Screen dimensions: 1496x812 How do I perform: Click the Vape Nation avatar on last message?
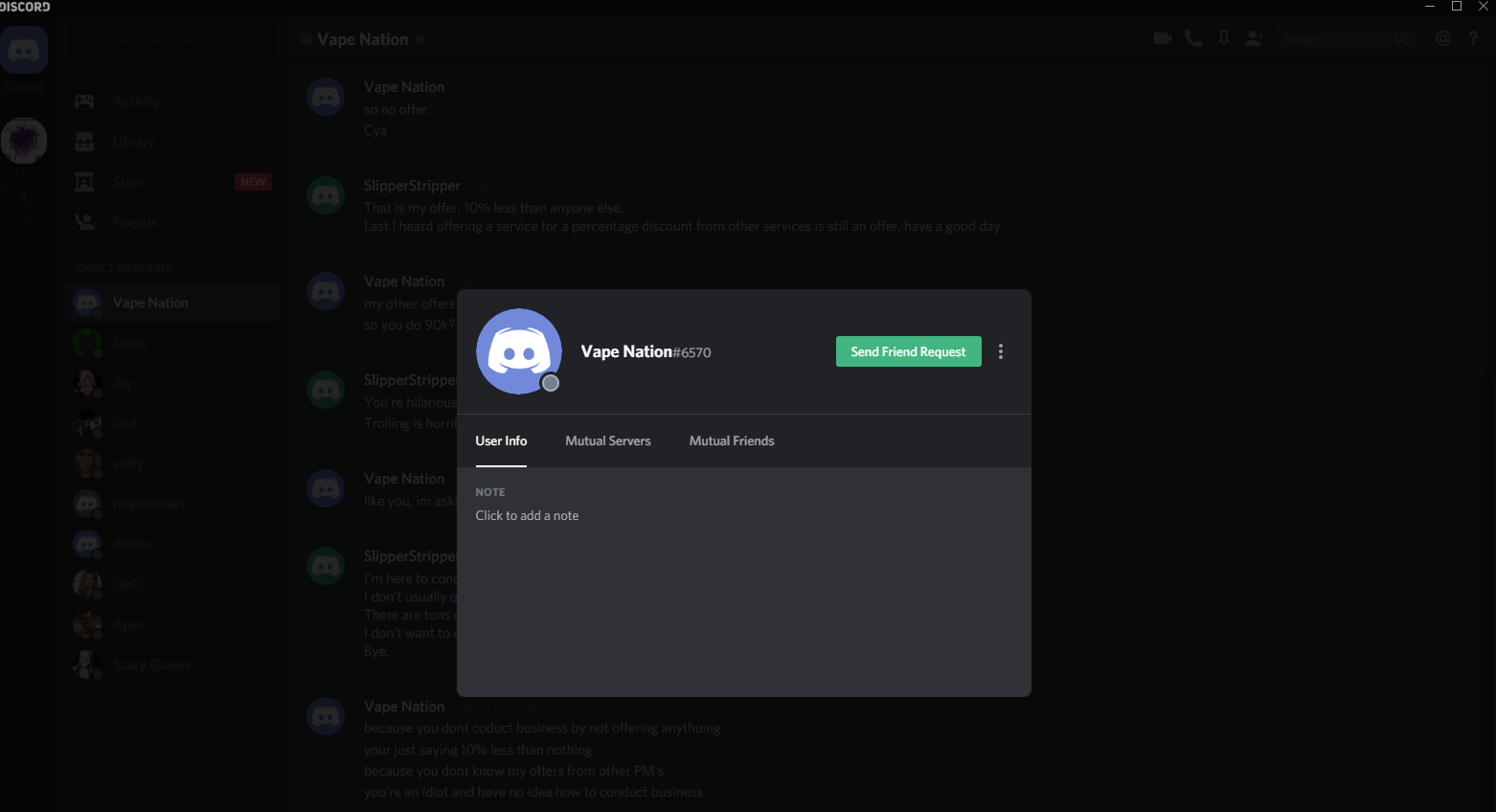pos(326,716)
